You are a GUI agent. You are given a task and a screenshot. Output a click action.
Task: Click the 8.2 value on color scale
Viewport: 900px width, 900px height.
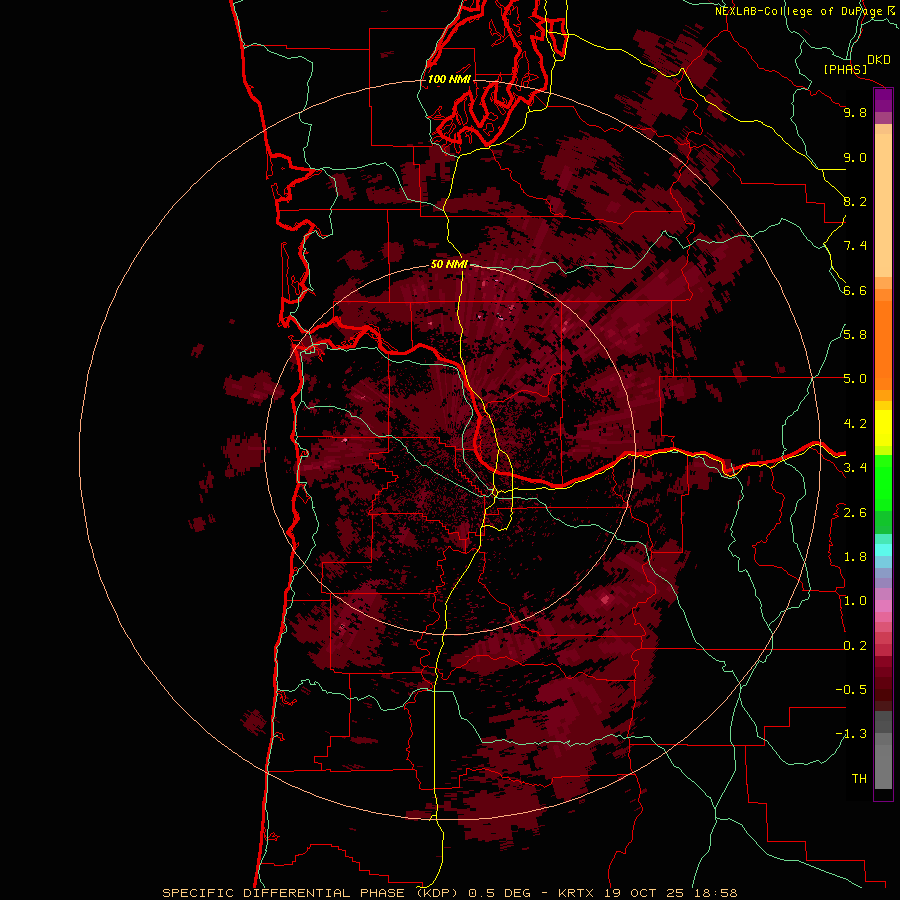point(855,201)
